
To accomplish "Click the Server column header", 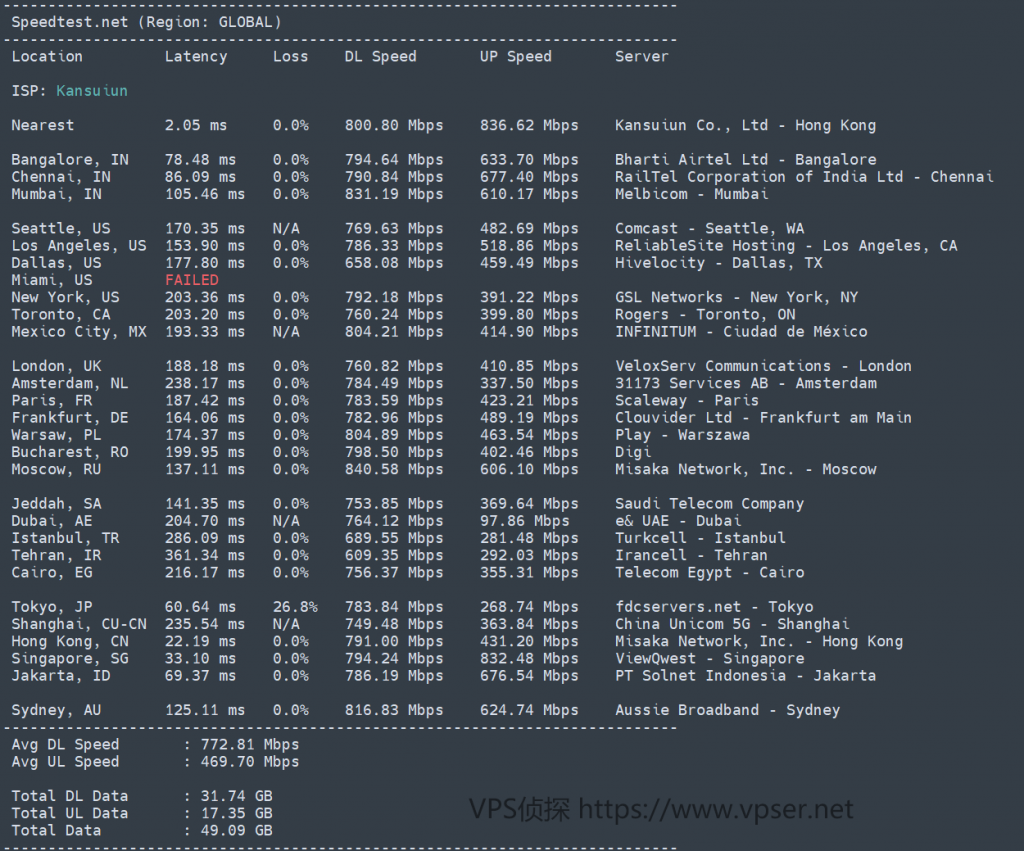I will coord(641,57).
